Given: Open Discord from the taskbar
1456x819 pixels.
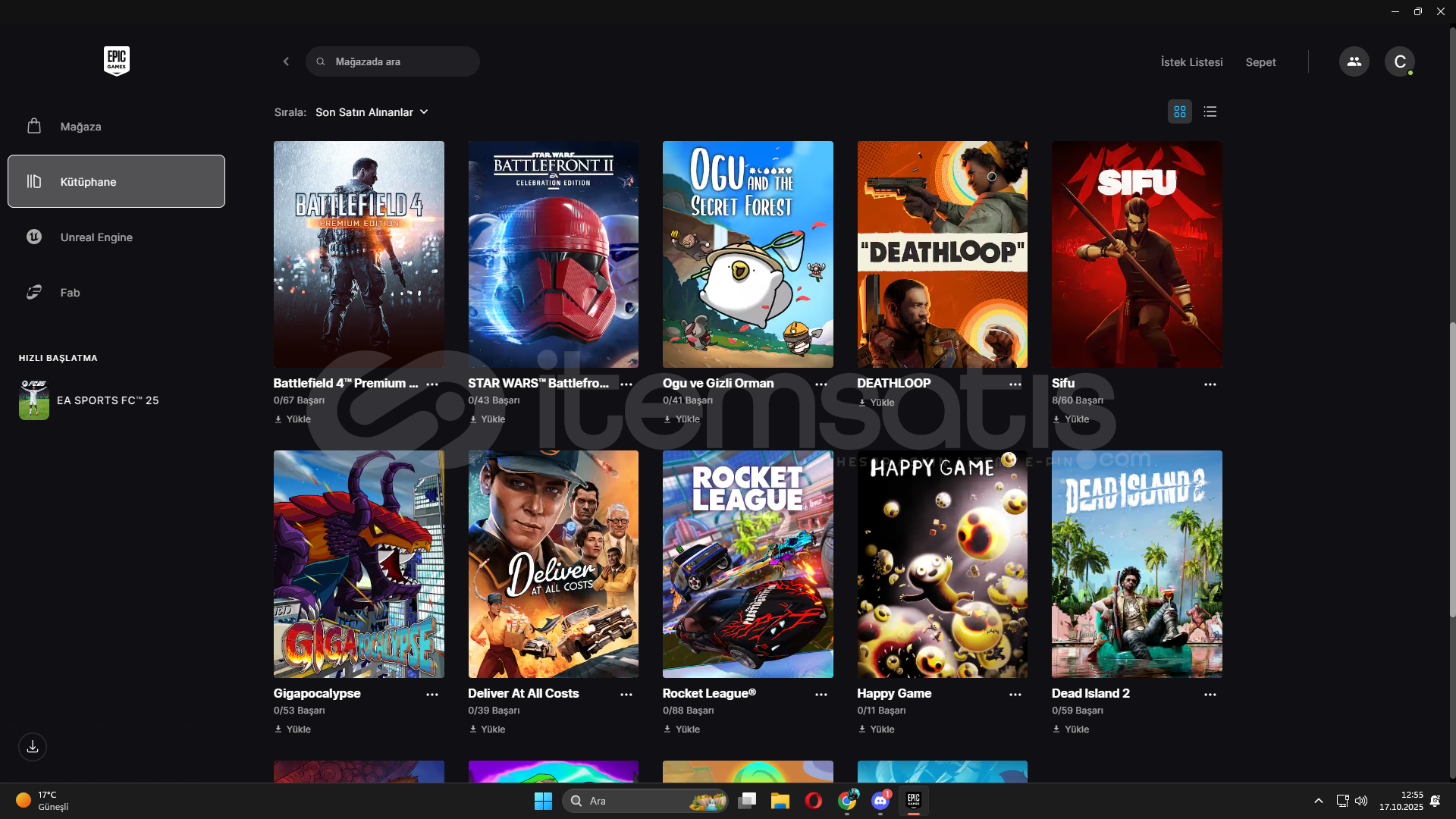Looking at the screenshot, I should coord(880,801).
